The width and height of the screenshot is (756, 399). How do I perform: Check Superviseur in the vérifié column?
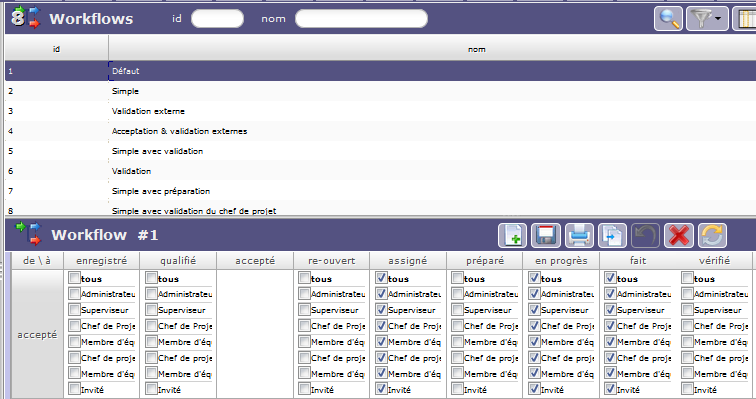pos(688,309)
